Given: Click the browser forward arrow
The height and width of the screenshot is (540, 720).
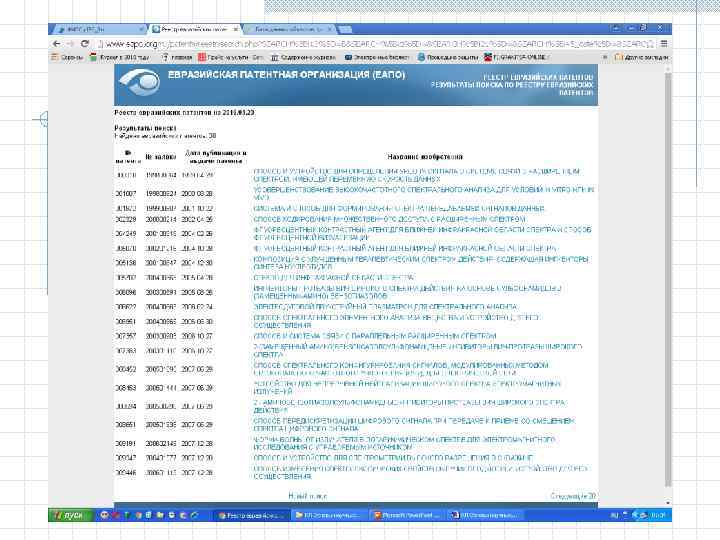Looking at the screenshot, I should 70,44.
